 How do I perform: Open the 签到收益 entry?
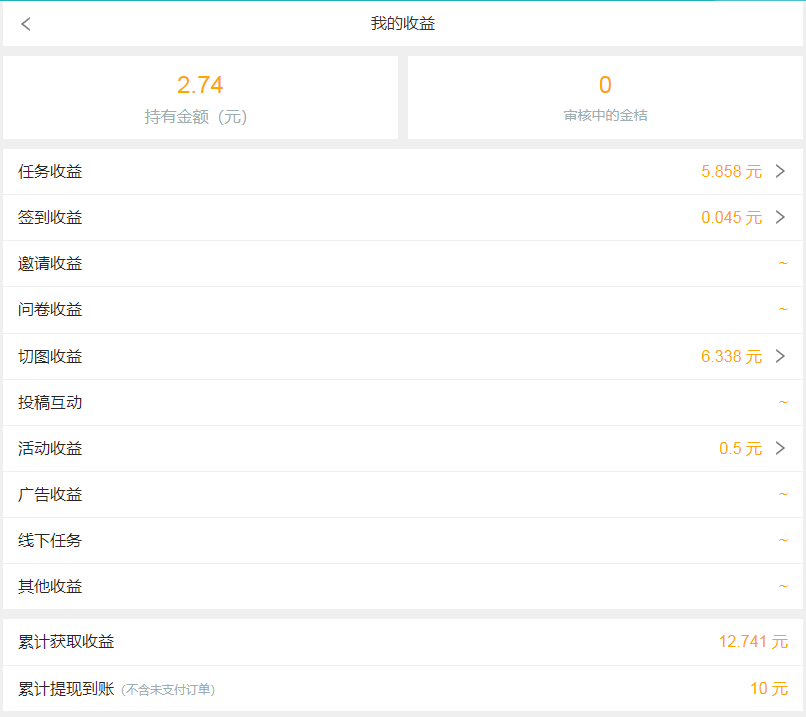click(403, 217)
